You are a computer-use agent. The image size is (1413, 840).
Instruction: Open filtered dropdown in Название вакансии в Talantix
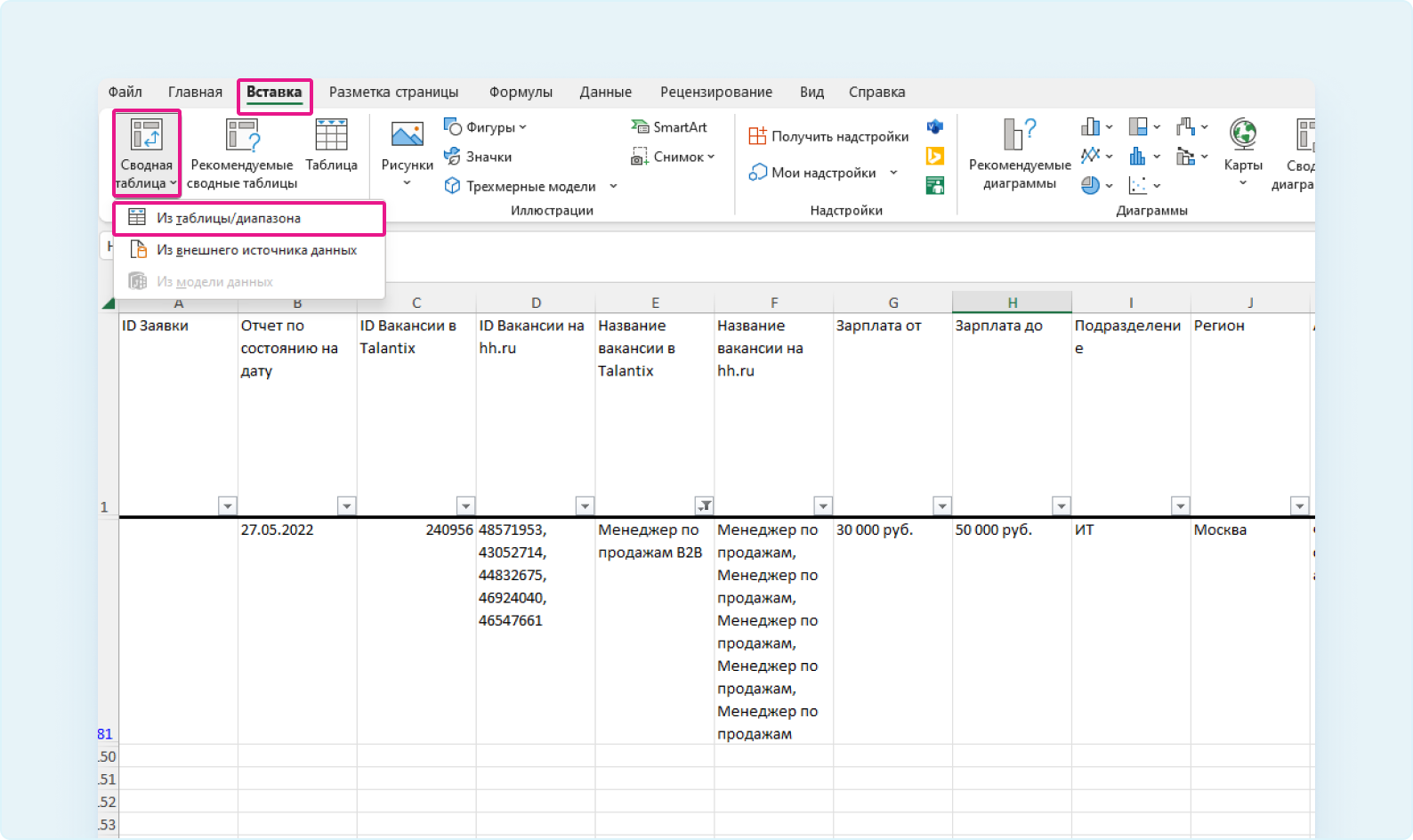tap(704, 506)
